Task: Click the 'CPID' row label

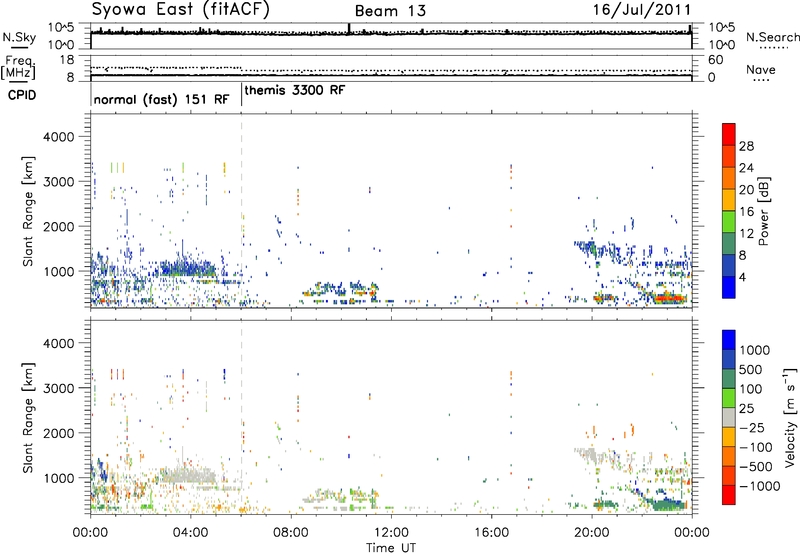Action: point(22,95)
